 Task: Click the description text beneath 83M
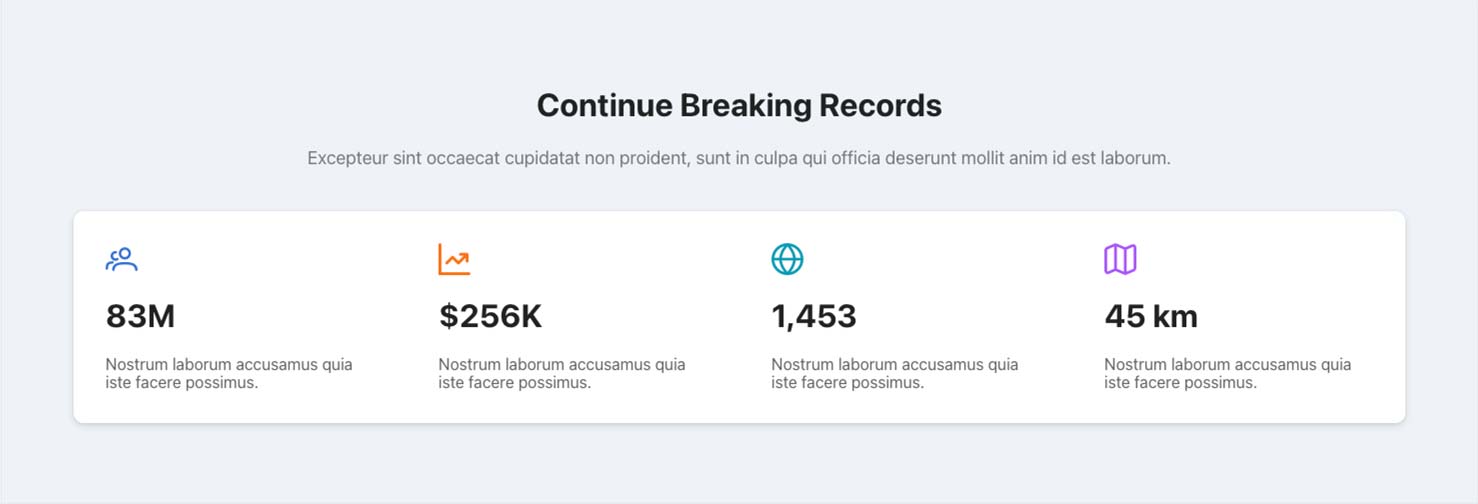229,373
